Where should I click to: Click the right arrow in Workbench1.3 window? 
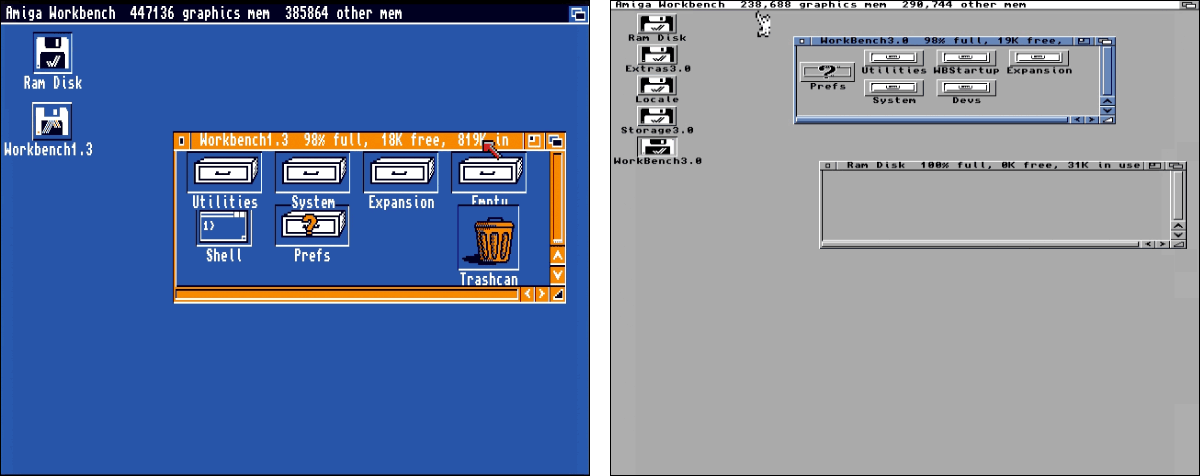(x=542, y=294)
